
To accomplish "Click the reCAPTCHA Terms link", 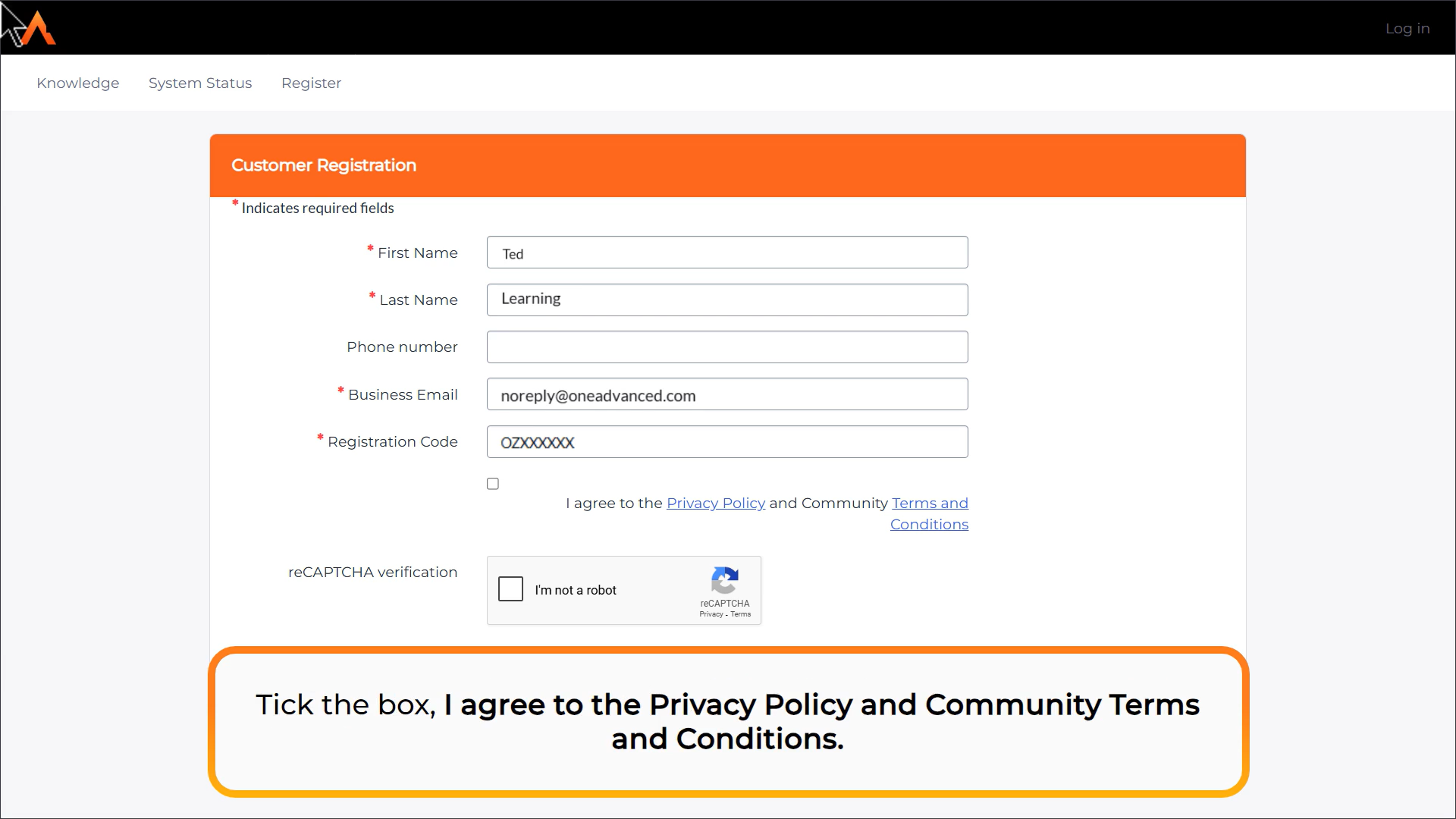I will pos(741,614).
